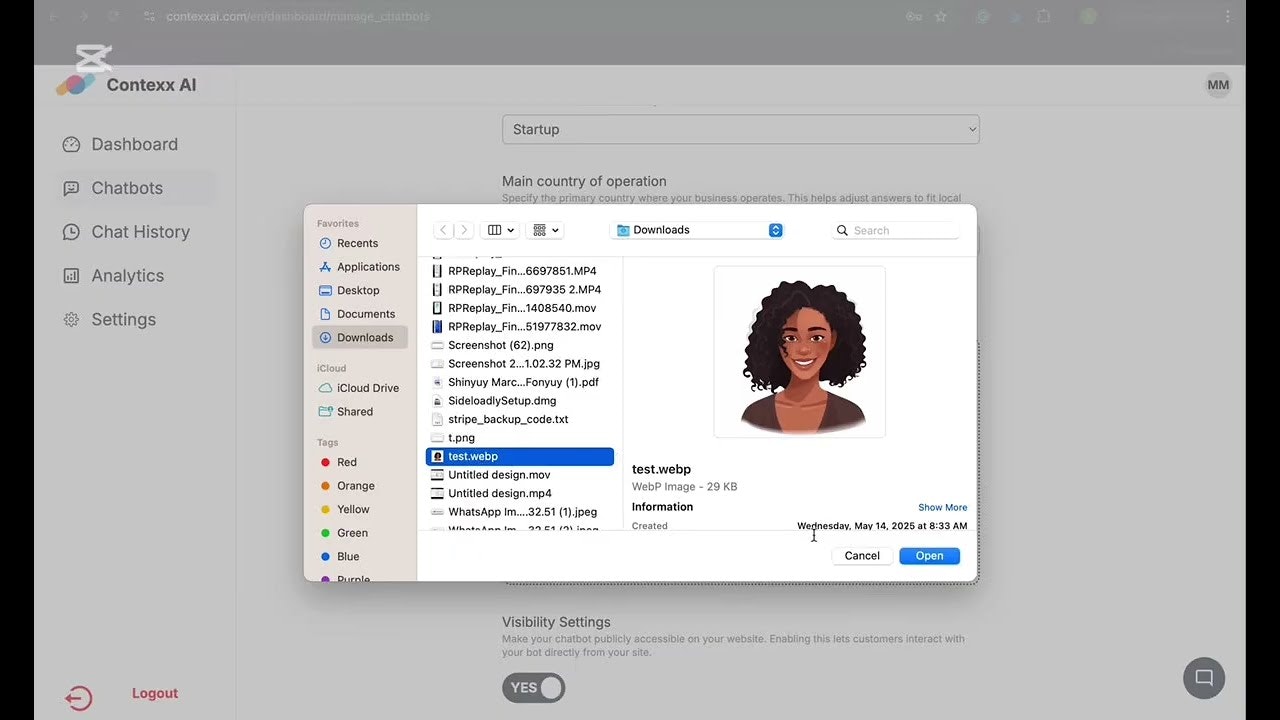Open Downloads location popup menu
This screenshot has width=1280, height=720.
point(697,230)
